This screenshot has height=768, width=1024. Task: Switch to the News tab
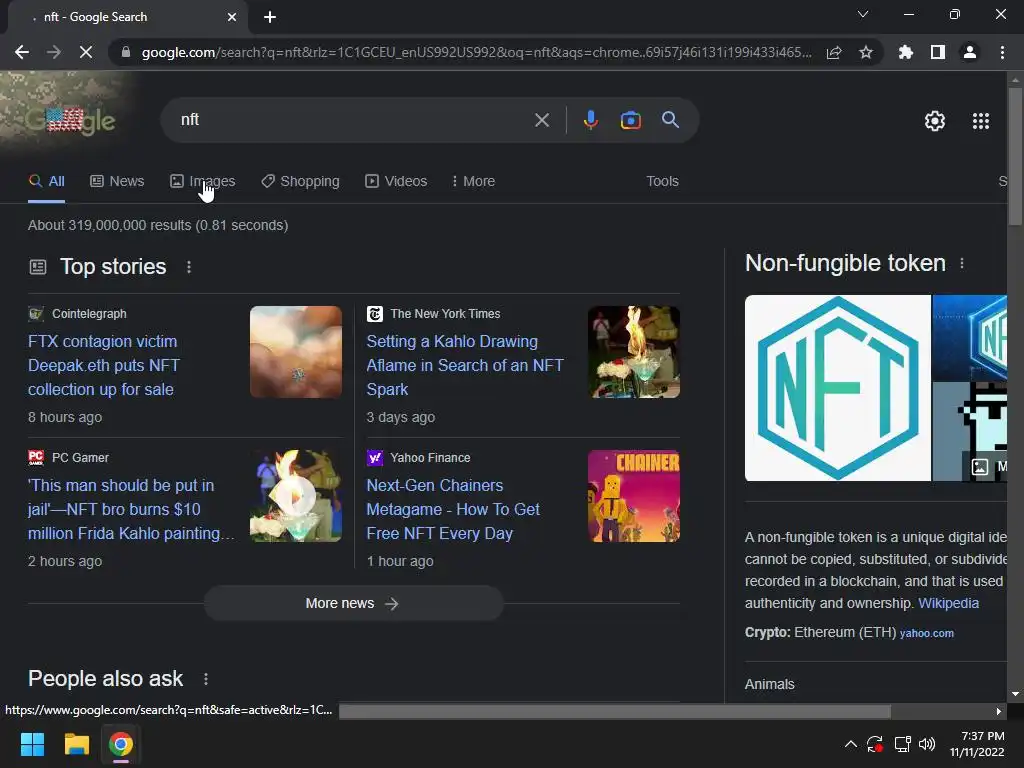click(117, 182)
